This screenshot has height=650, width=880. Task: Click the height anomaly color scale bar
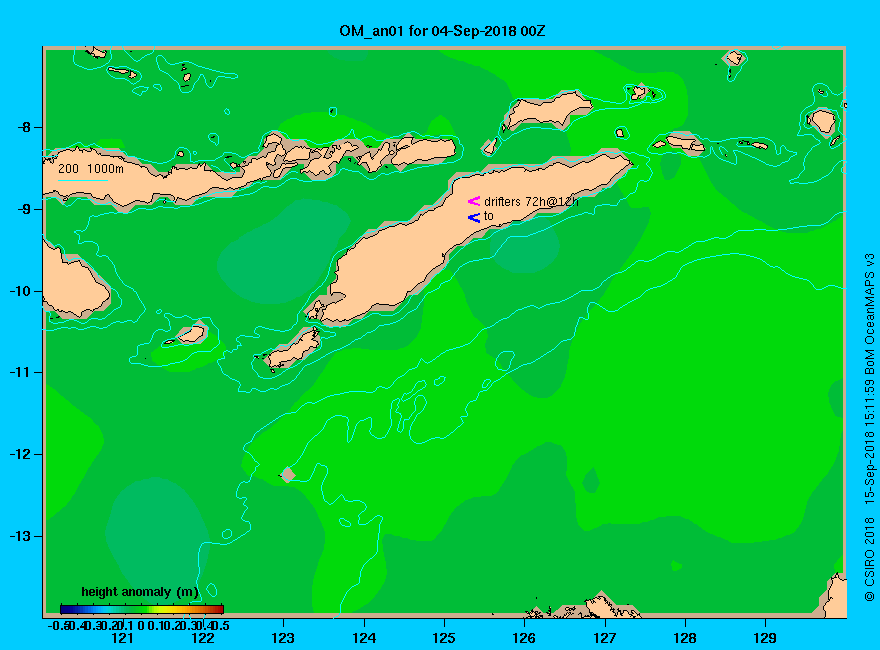(x=142, y=609)
